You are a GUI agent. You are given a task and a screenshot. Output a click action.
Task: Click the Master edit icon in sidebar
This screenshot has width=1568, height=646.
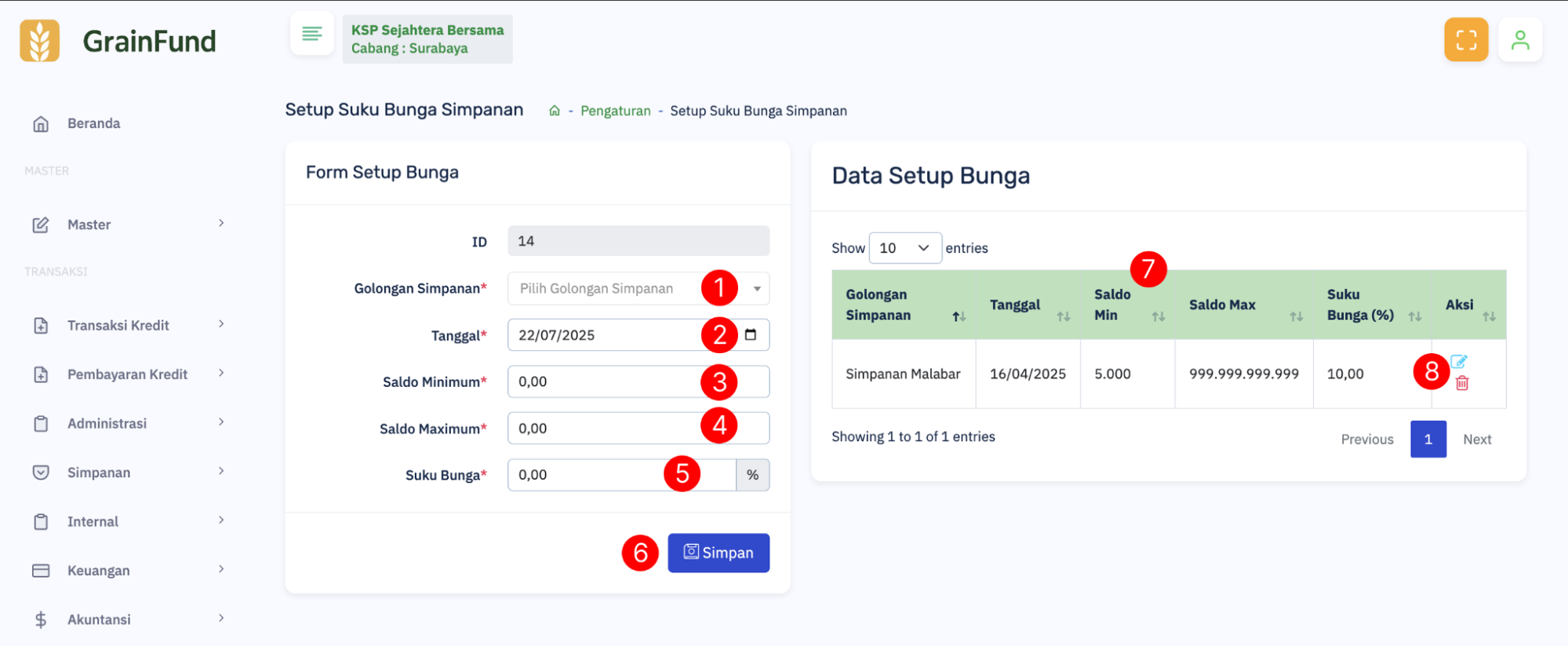click(41, 224)
